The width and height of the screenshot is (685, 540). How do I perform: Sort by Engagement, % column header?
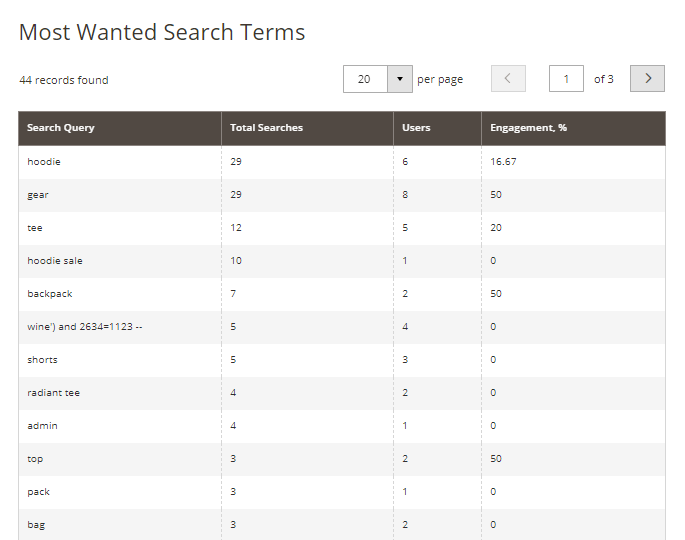(x=528, y=128)
